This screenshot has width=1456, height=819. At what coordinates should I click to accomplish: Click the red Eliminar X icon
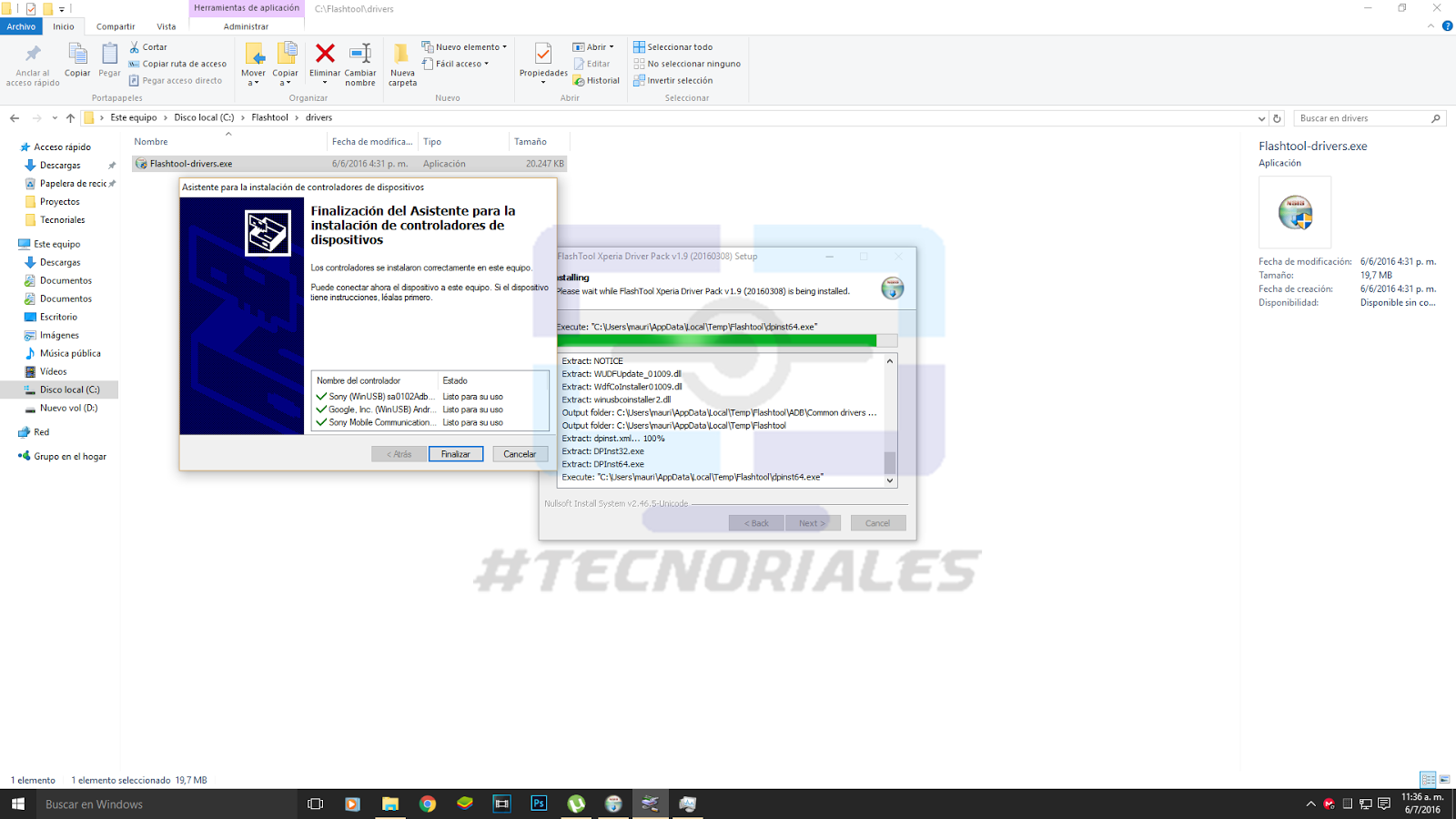pos(325,54)
